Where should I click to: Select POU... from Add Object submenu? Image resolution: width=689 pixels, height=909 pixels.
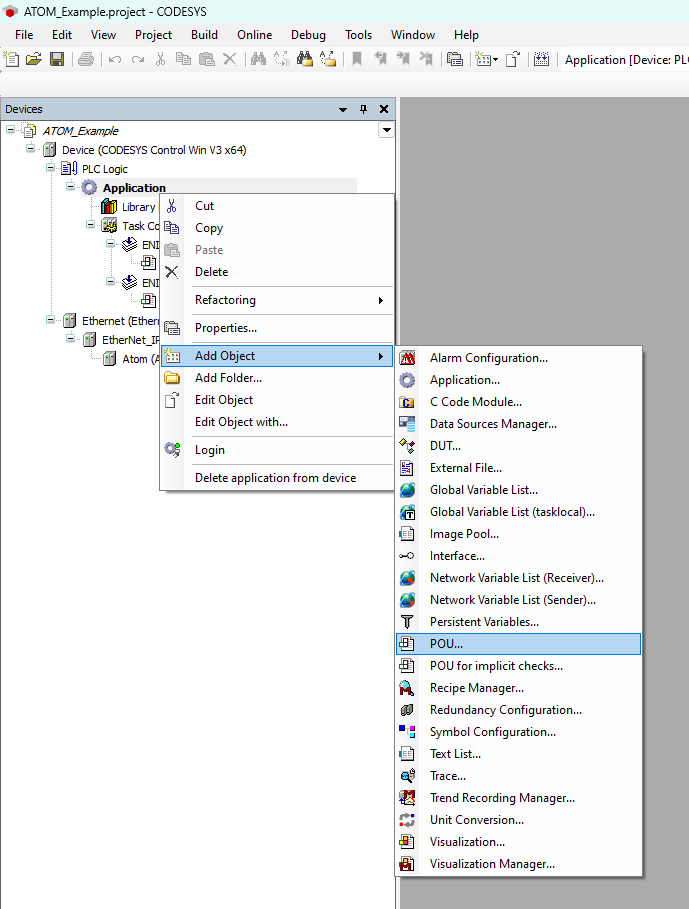(x=519, y=644)
